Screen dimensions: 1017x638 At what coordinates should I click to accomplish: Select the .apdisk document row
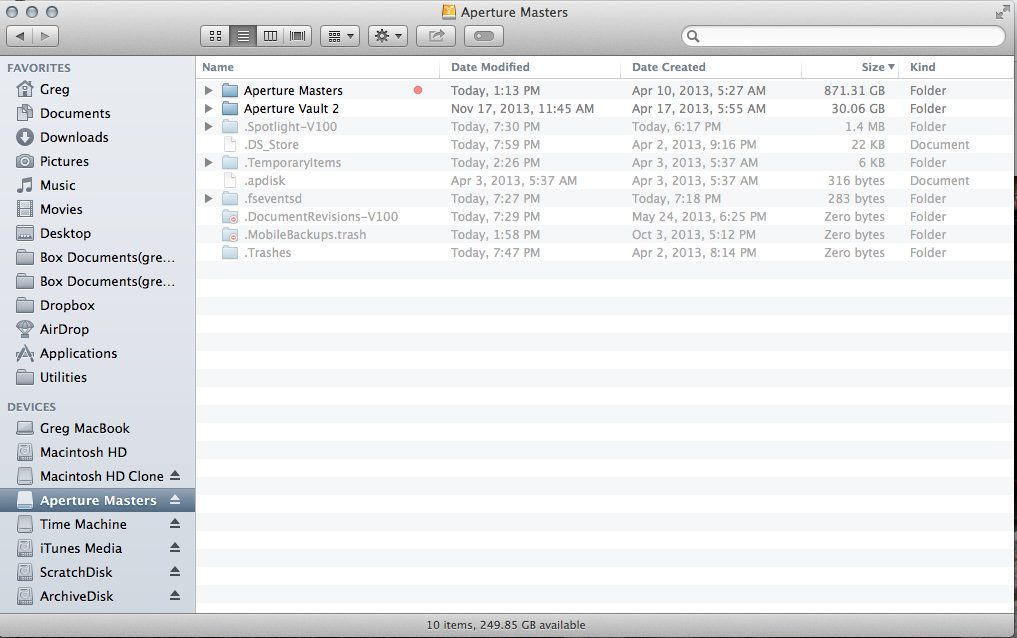tap(606, 181)
